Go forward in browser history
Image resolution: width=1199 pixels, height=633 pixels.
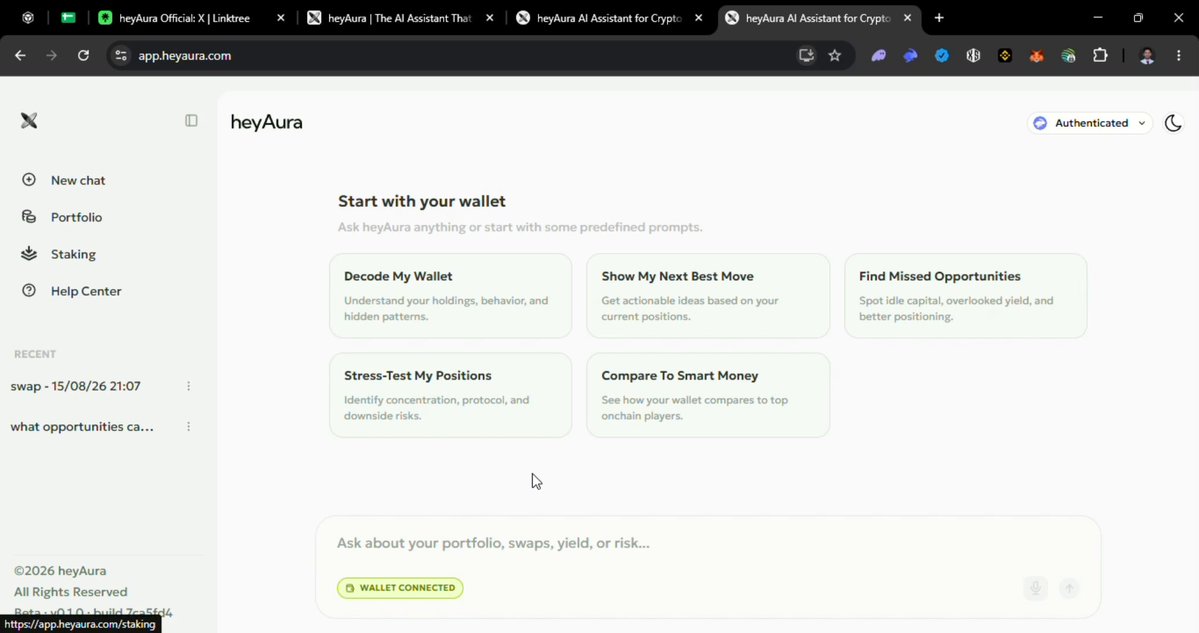pos(51,55)
